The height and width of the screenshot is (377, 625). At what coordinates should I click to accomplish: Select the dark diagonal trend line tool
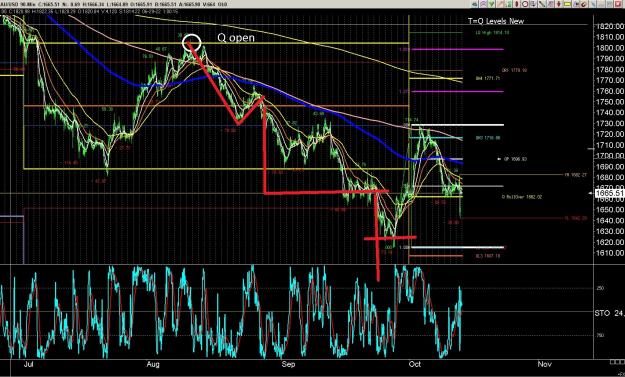pos(542,4)
